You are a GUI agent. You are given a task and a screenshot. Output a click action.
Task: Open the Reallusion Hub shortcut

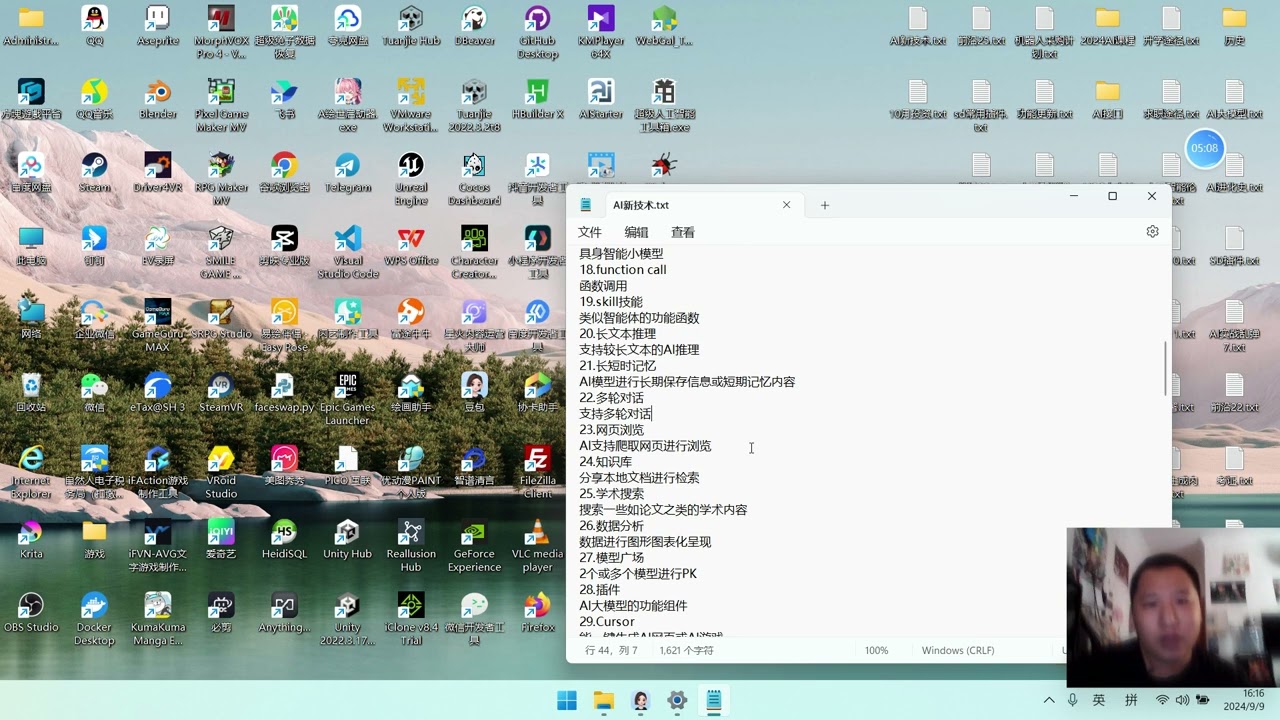(x=411, y=543)
